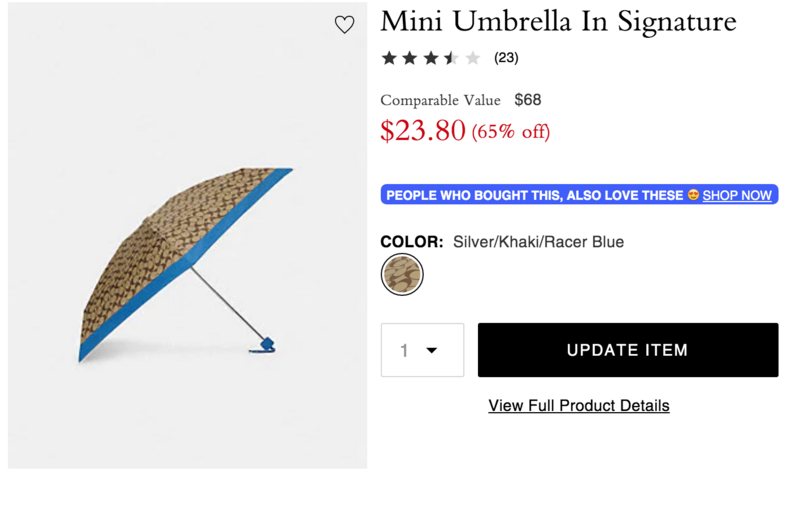Click the People Who Bought This banner

click(x=535, y=195)
